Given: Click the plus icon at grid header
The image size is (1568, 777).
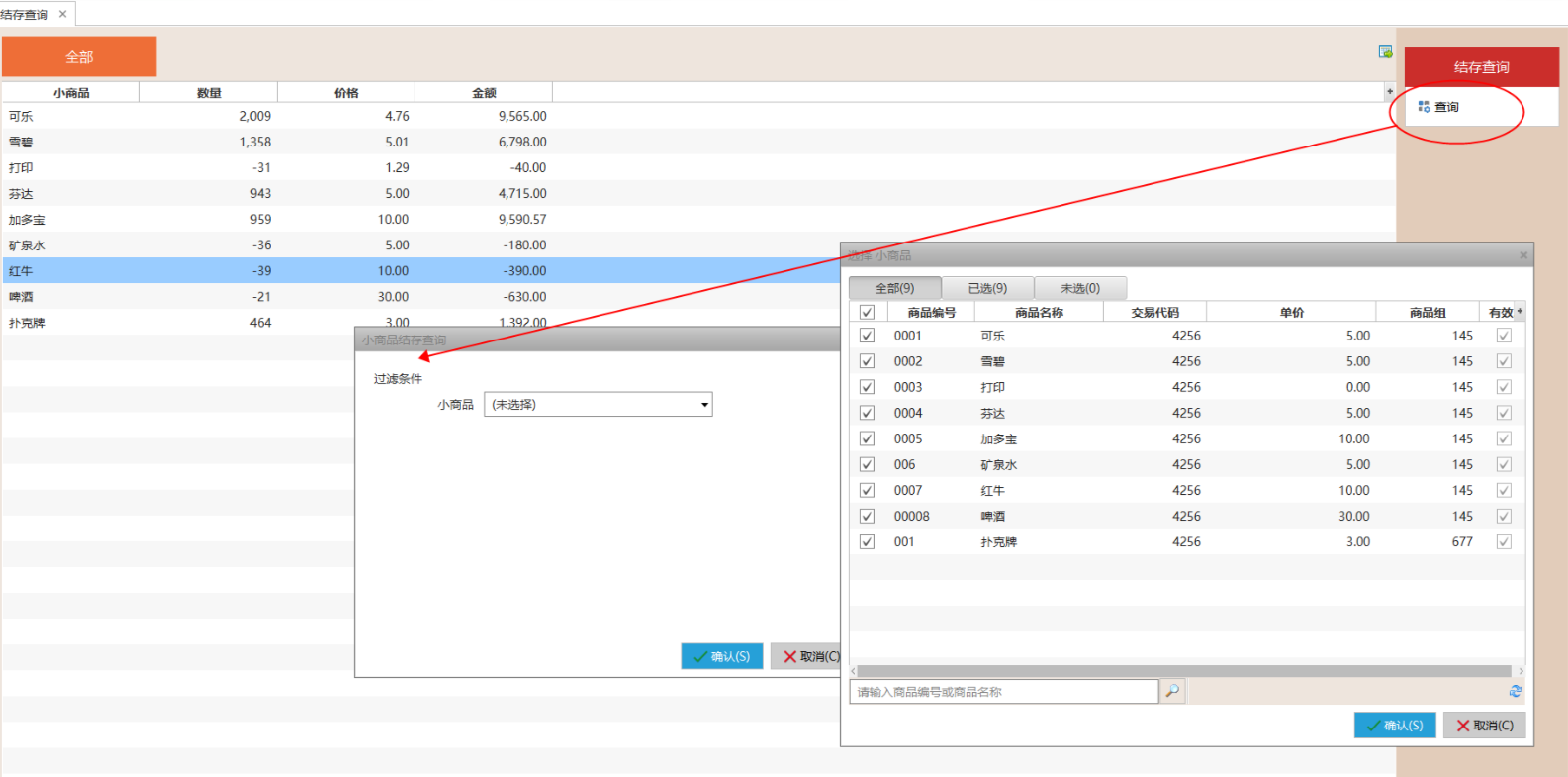Looking at the screenshot, I should (1389, 91).
